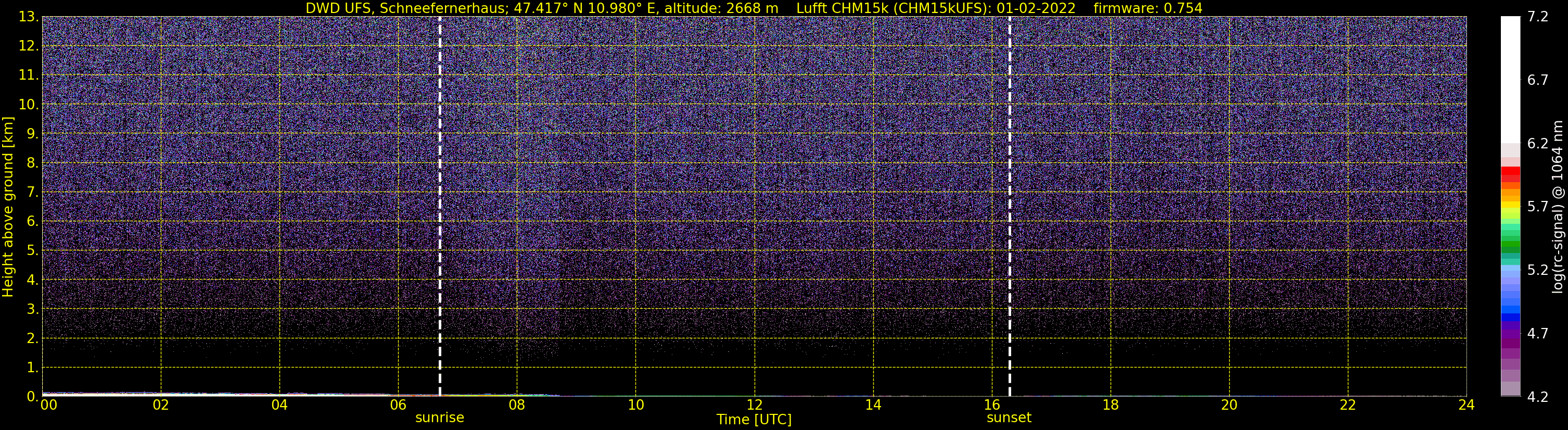Click the time axis tick label 04

coord(279,406)
